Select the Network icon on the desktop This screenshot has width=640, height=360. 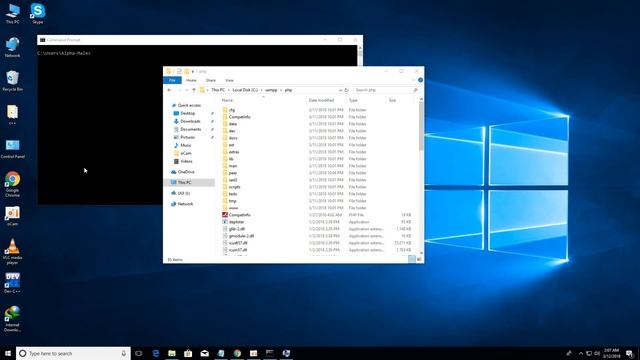pyautogui.click(x=12, y=47)
